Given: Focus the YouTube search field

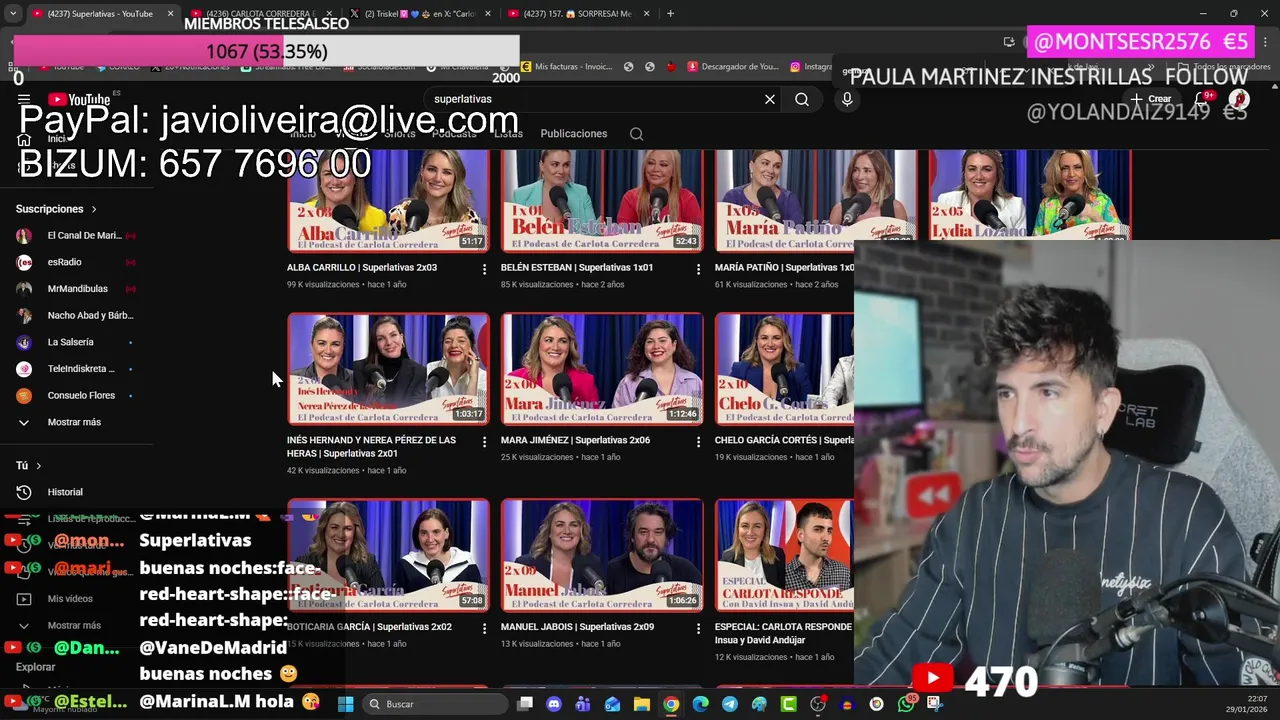Looking at the screenshot, I should pos(590,99).
